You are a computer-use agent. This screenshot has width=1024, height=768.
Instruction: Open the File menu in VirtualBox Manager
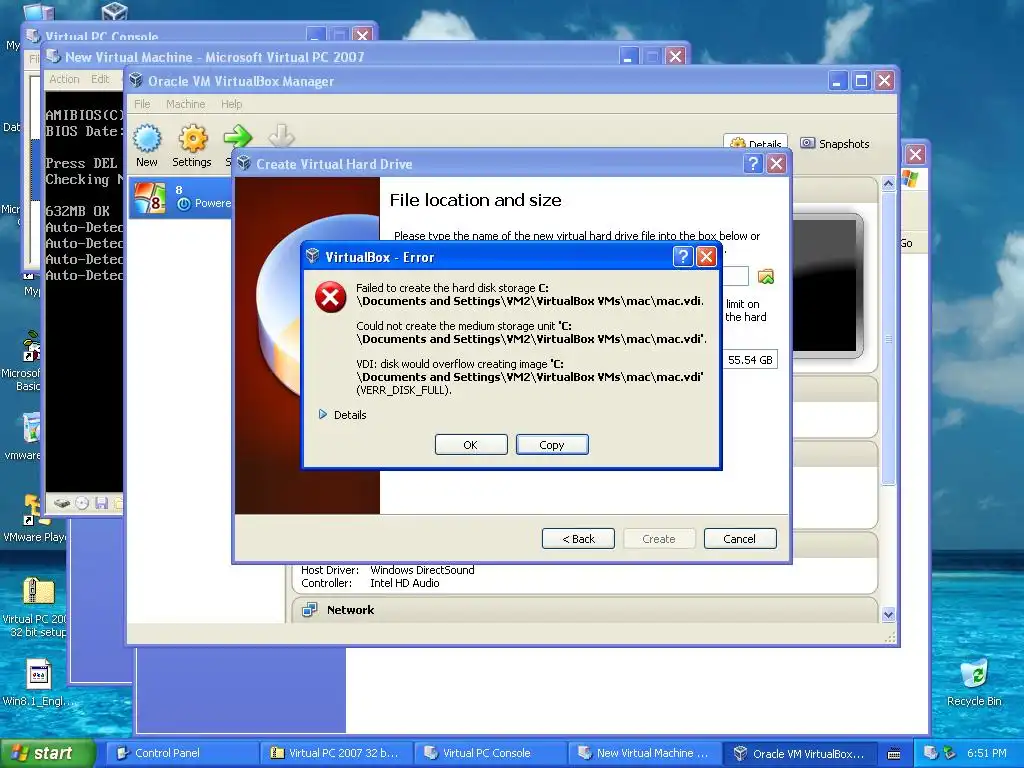[142, 104]
